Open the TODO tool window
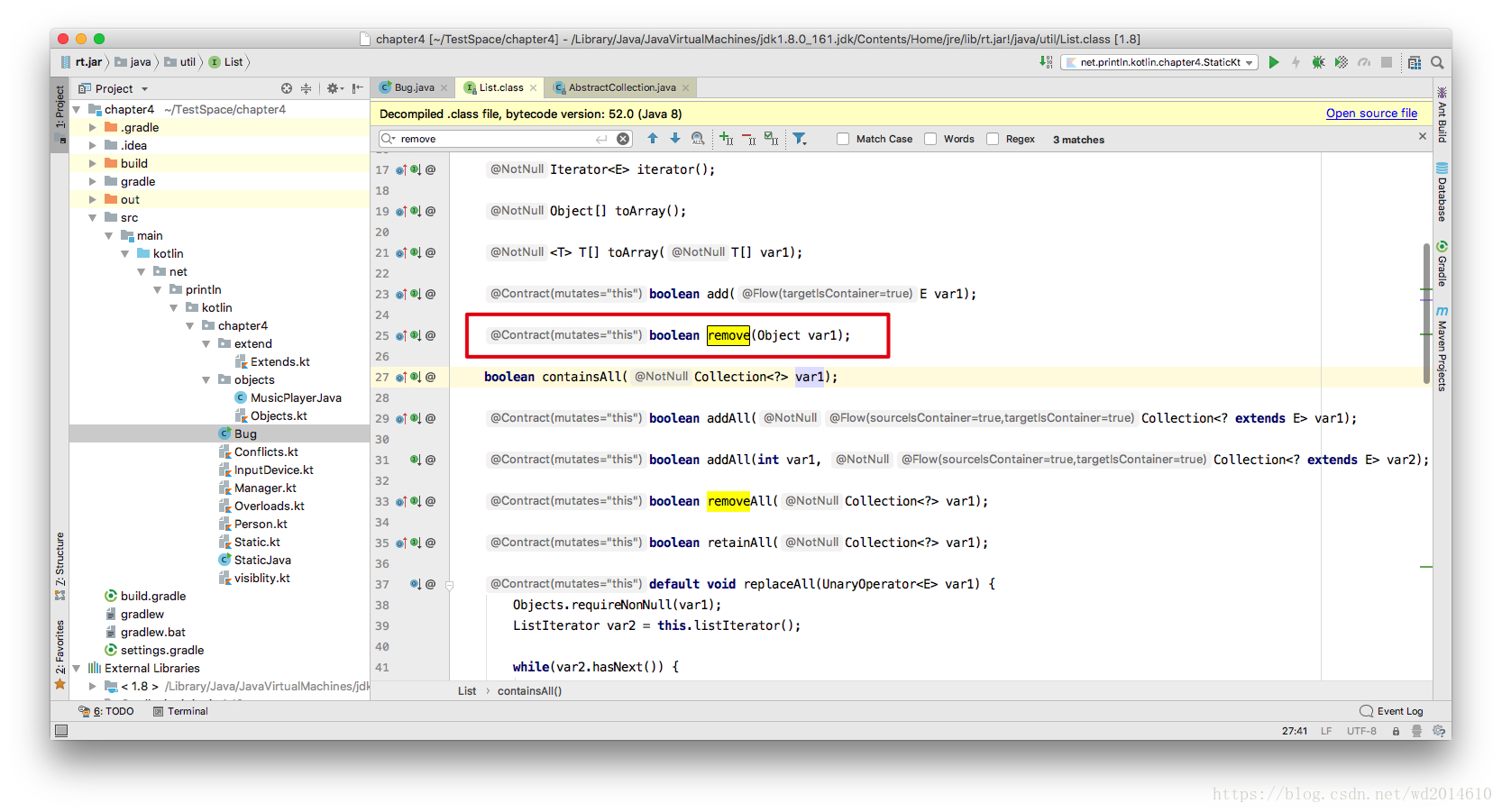 (106, 711)
